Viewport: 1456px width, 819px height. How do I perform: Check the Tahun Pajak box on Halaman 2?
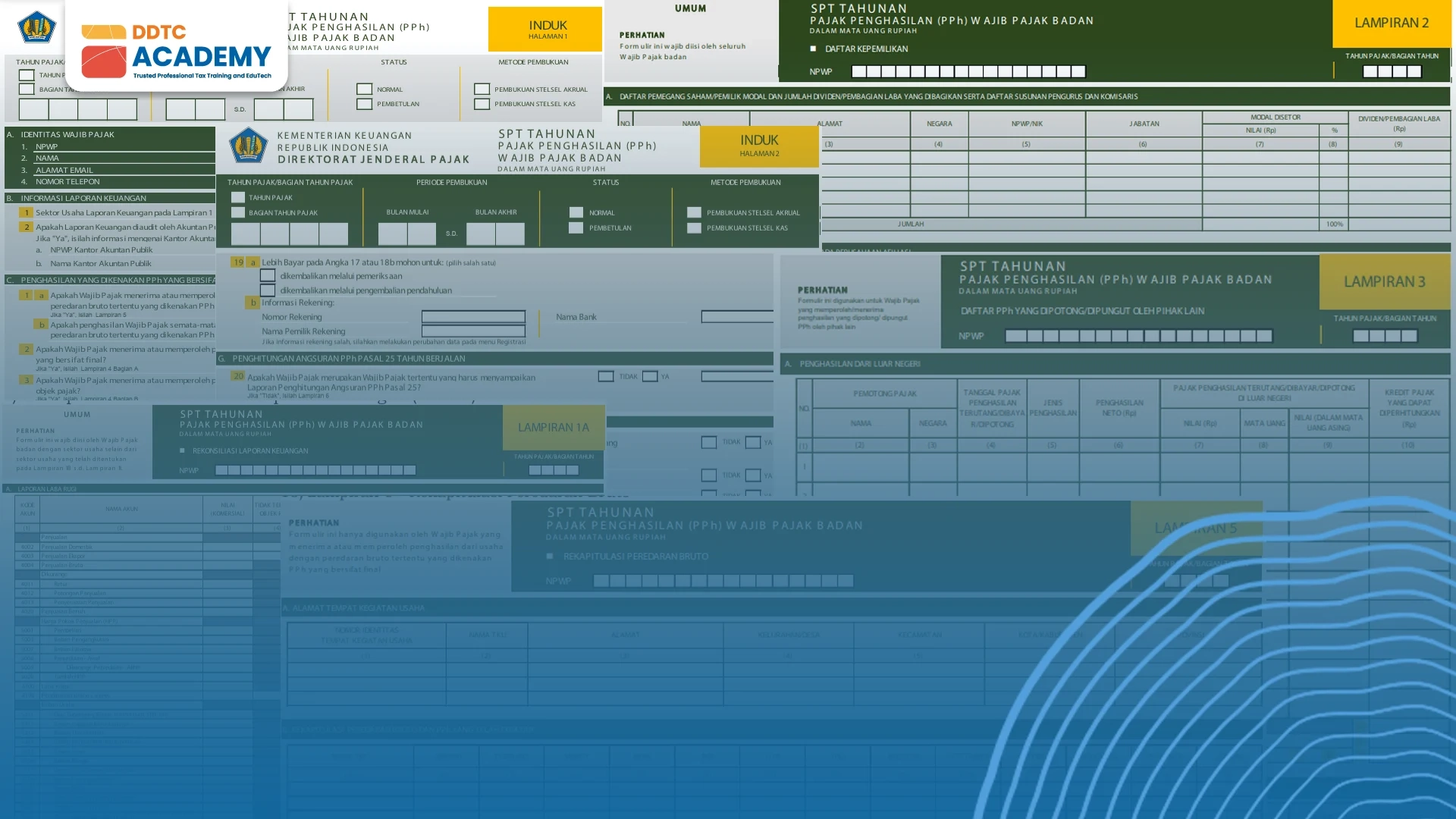point(238,197)
